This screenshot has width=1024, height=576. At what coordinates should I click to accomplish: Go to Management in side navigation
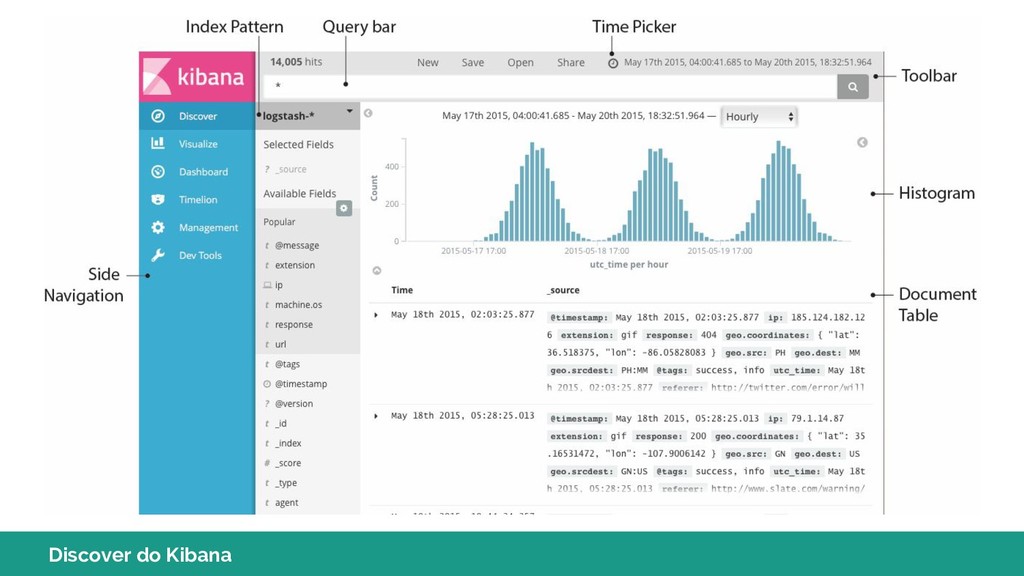[x=197, y=227]
